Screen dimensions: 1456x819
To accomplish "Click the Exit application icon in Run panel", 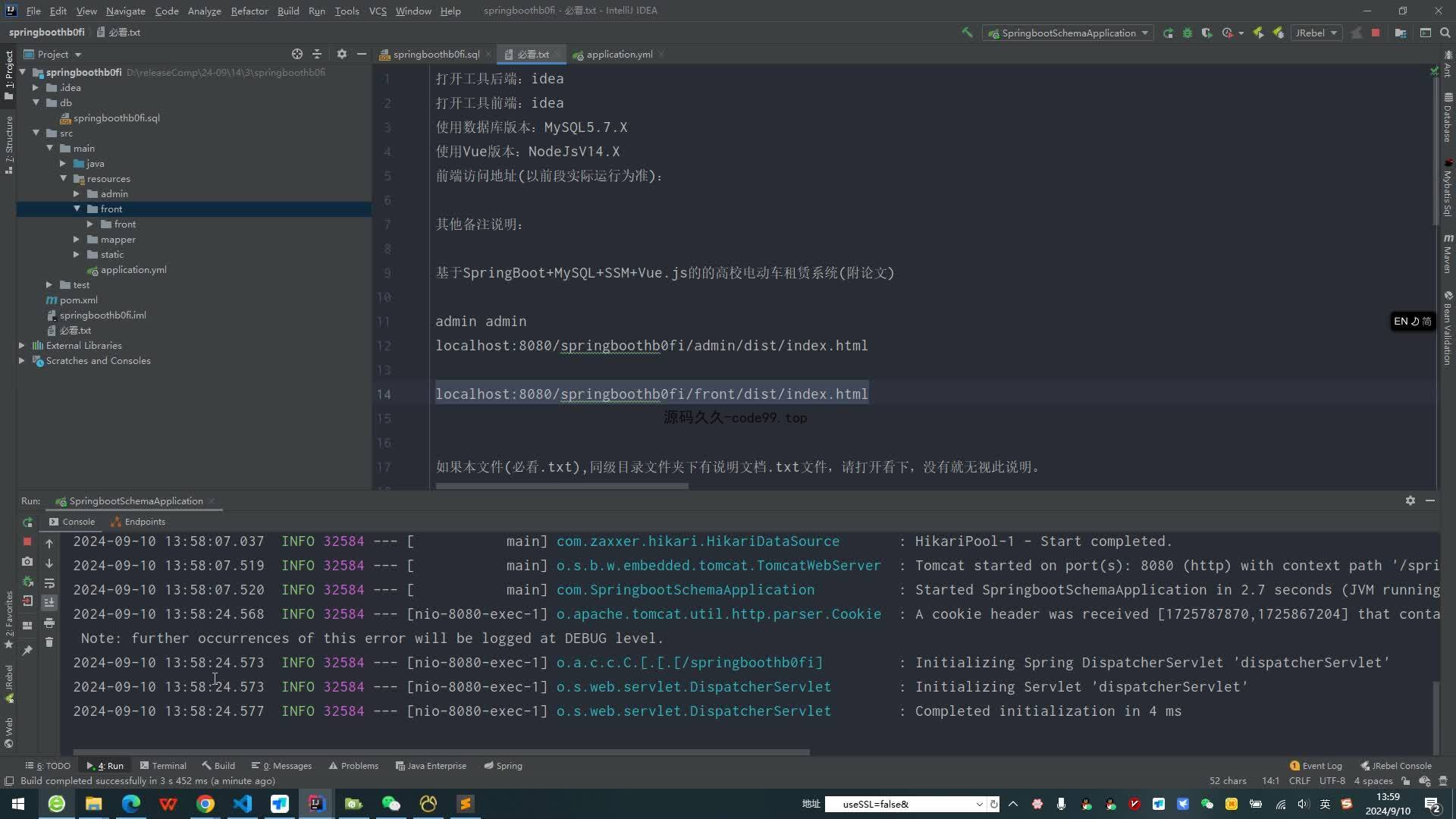I will click(x=27, y=601).
